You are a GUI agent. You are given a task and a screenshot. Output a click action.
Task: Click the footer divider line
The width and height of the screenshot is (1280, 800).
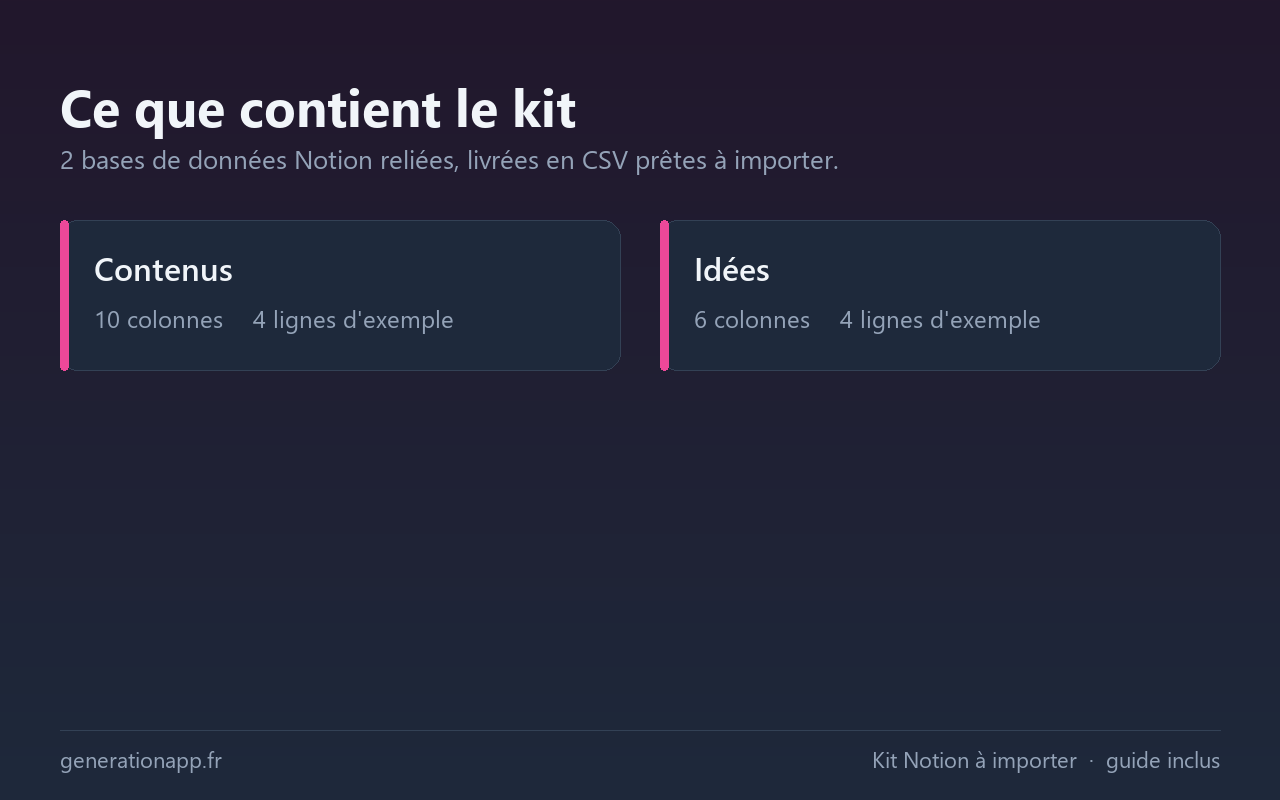coord(640,730)
